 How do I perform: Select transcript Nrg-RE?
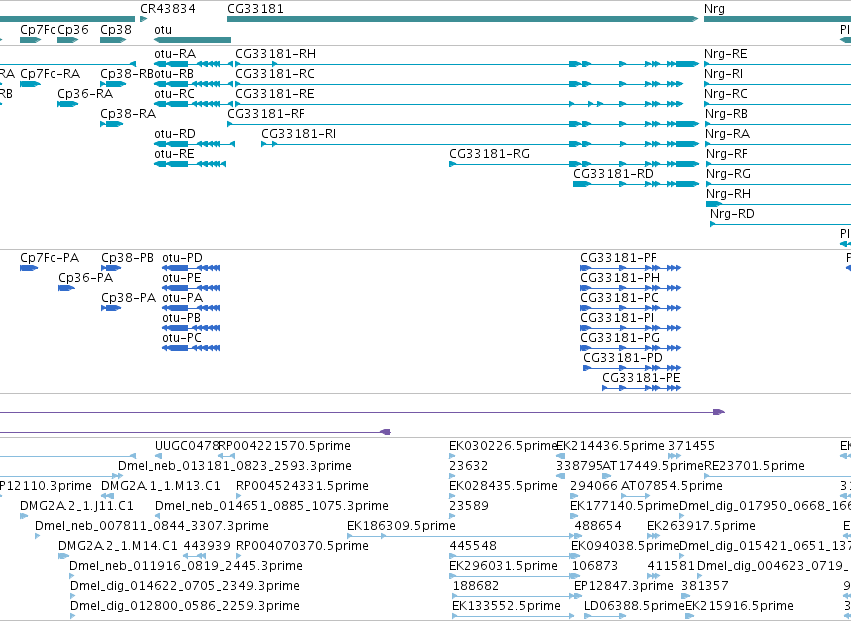pos(726,54)
